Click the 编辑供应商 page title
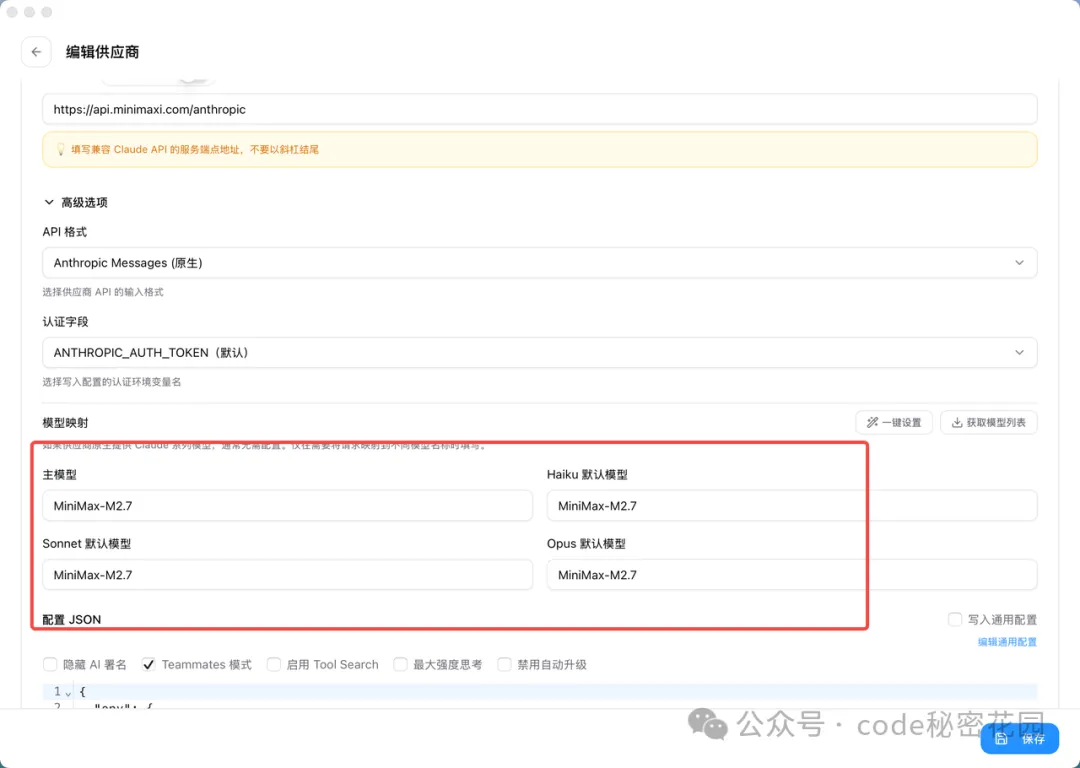 [x=103, y=52]
